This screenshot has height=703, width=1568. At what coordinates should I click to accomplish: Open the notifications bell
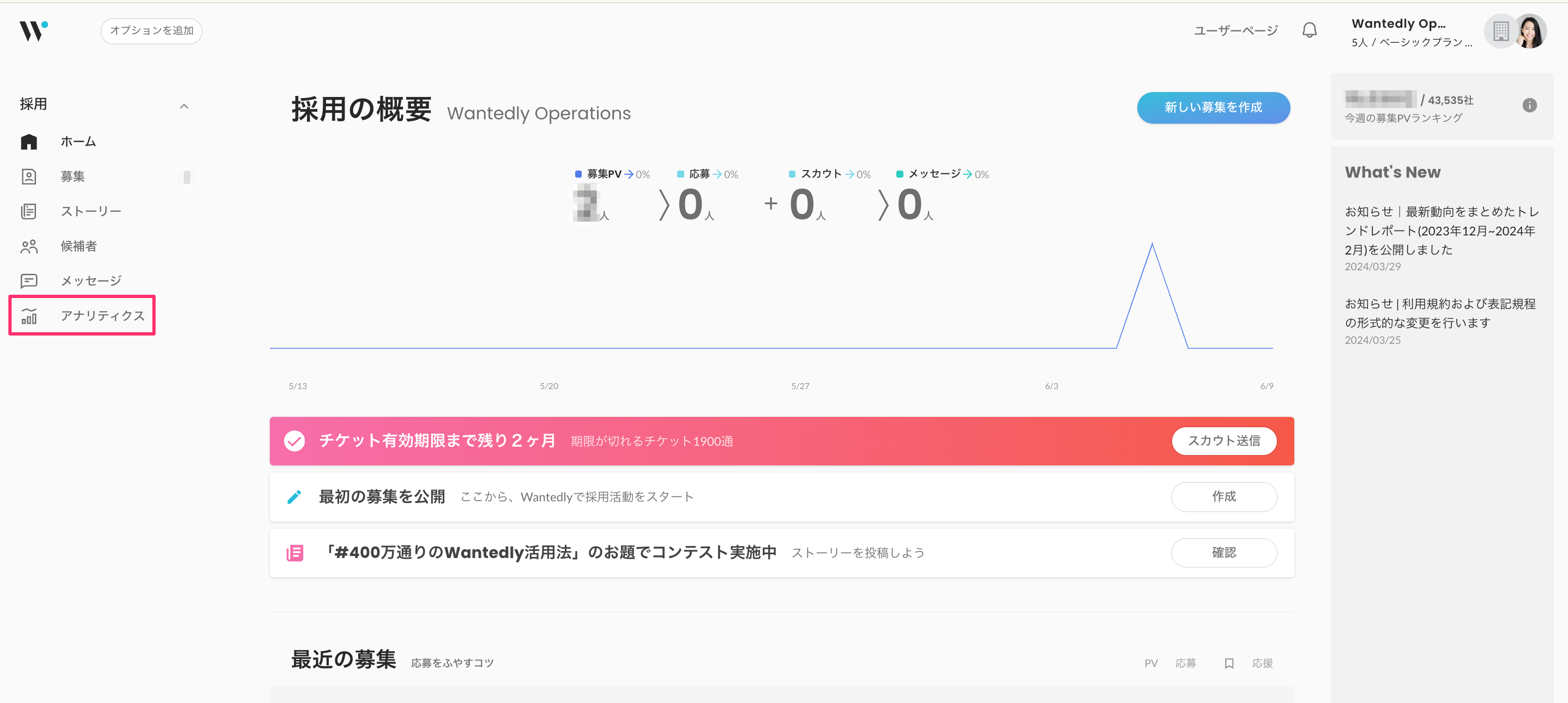[1310, 31]
